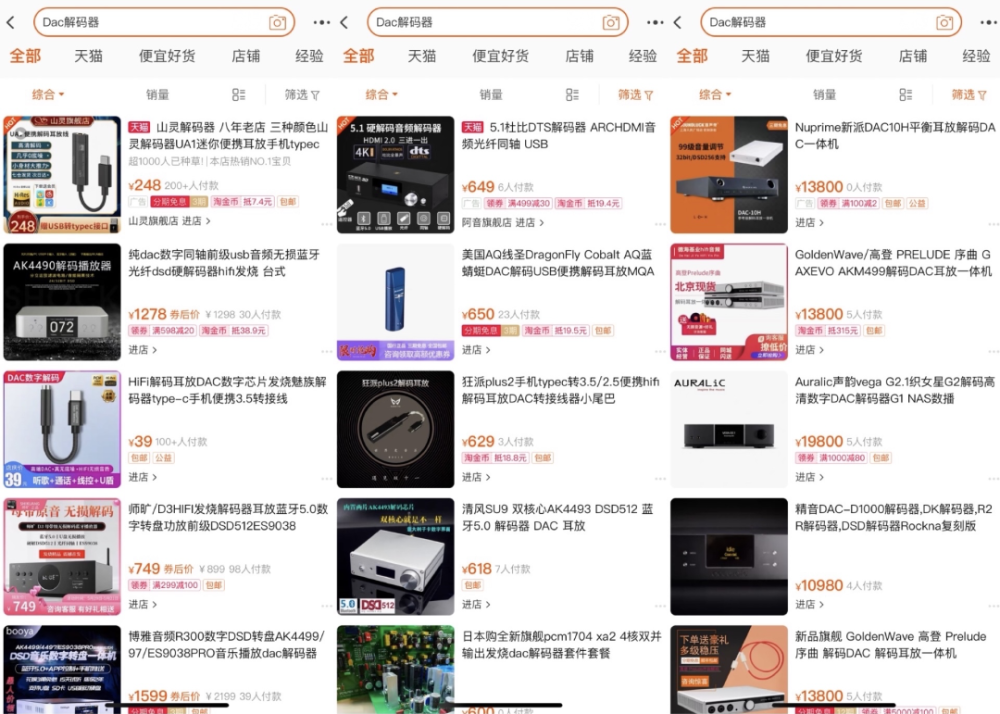Tap the back arrow on the middle phone screen
Screen dimensions: 1000x714
344,22
